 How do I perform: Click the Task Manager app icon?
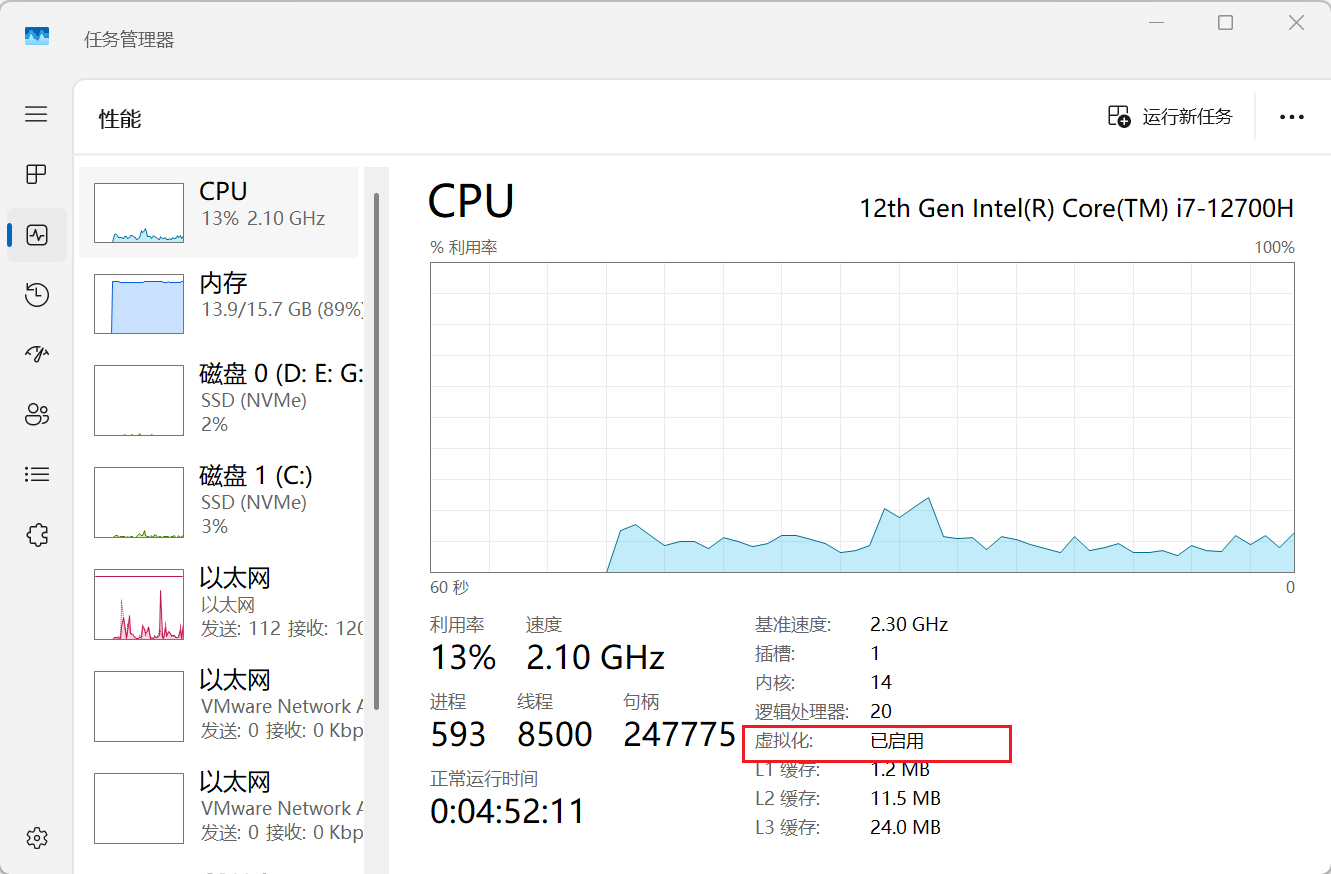pos(37,36)
